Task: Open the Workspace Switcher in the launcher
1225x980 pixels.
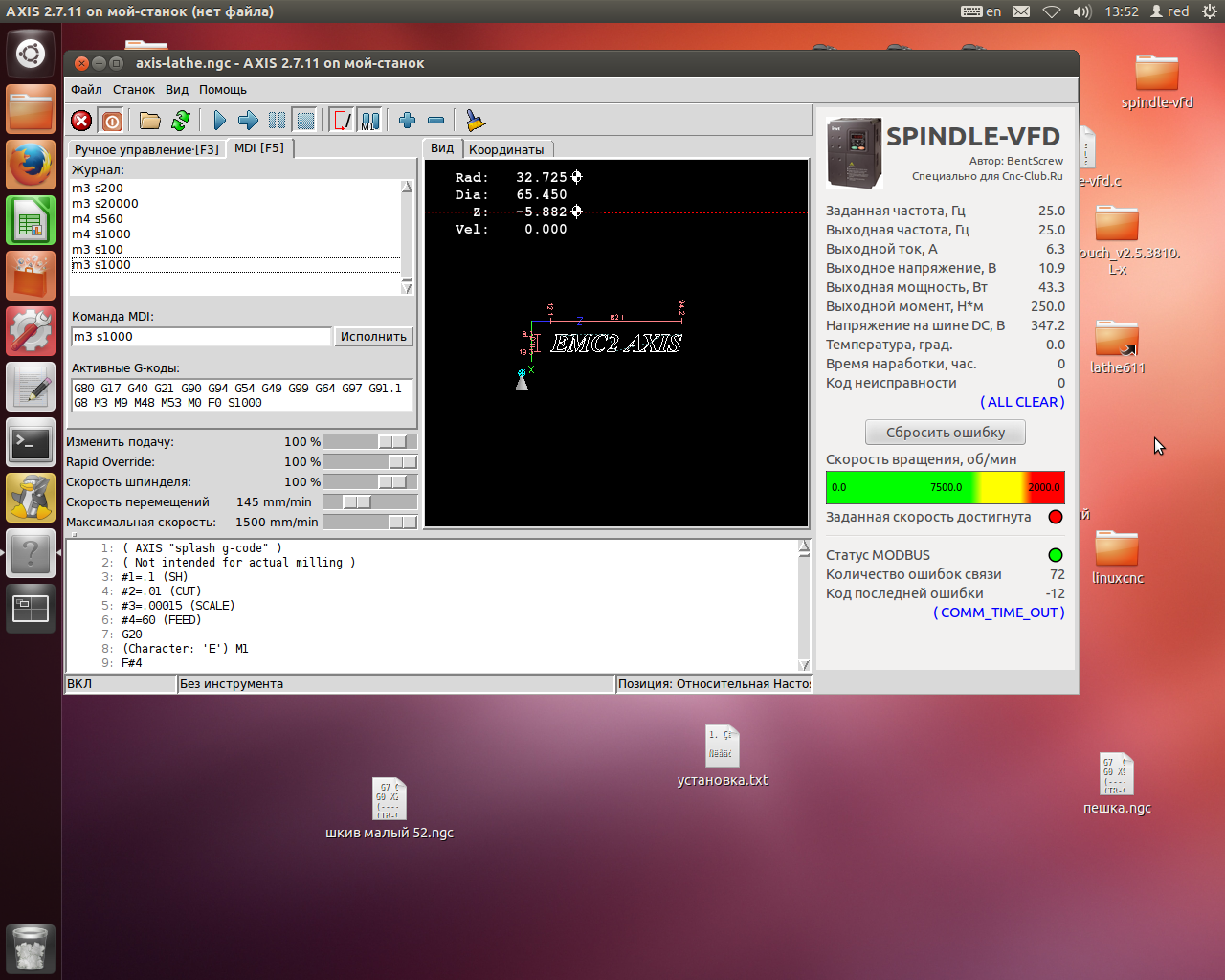Action: 31,608
